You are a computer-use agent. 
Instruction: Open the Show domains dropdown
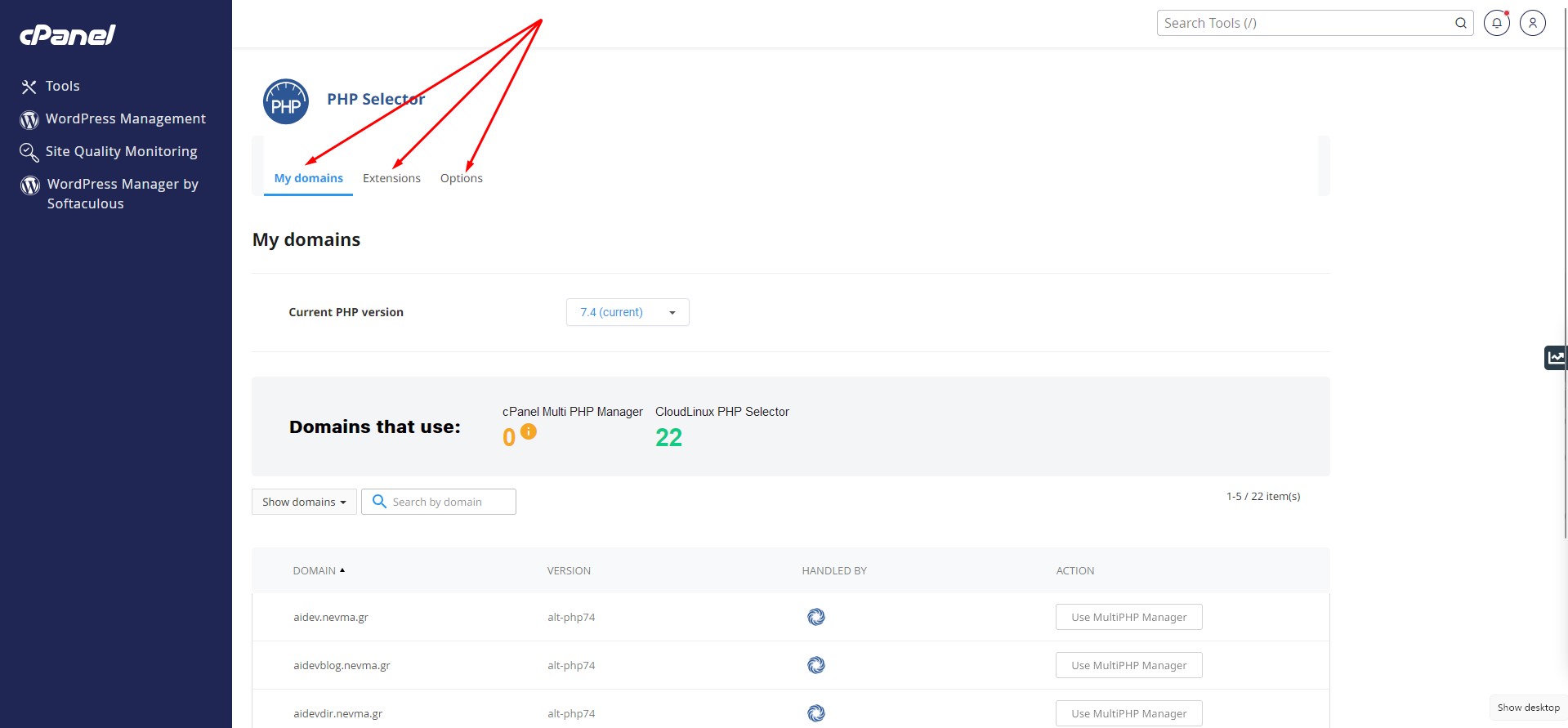click(303, 502)
